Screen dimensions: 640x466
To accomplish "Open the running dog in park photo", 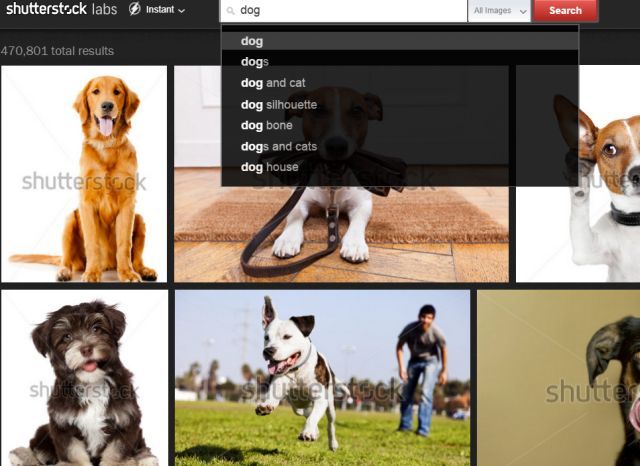I will (x=322, y=378).
